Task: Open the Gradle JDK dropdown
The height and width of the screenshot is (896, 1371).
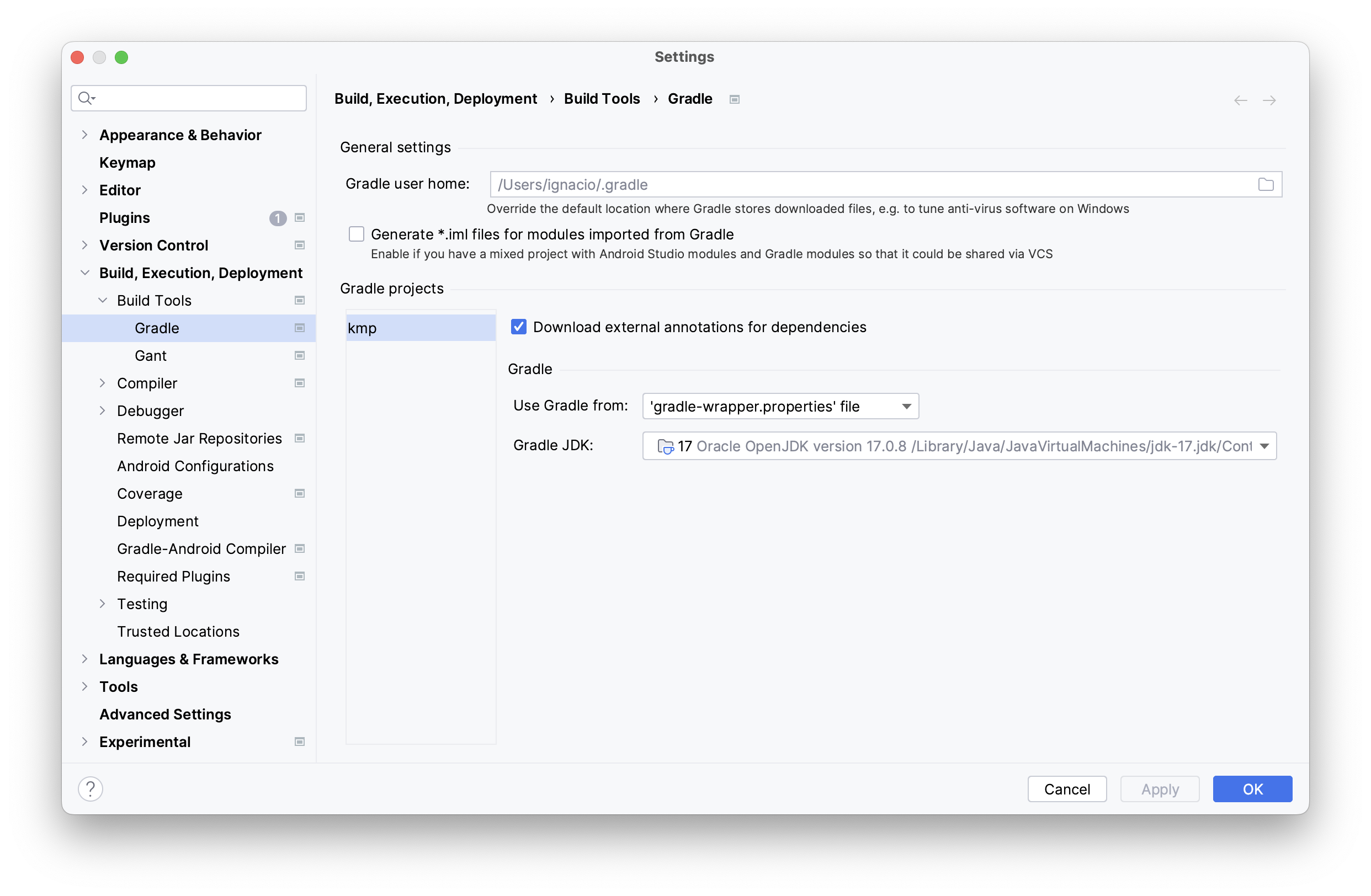Action: pyautogui.click(x=1265, y=446)
